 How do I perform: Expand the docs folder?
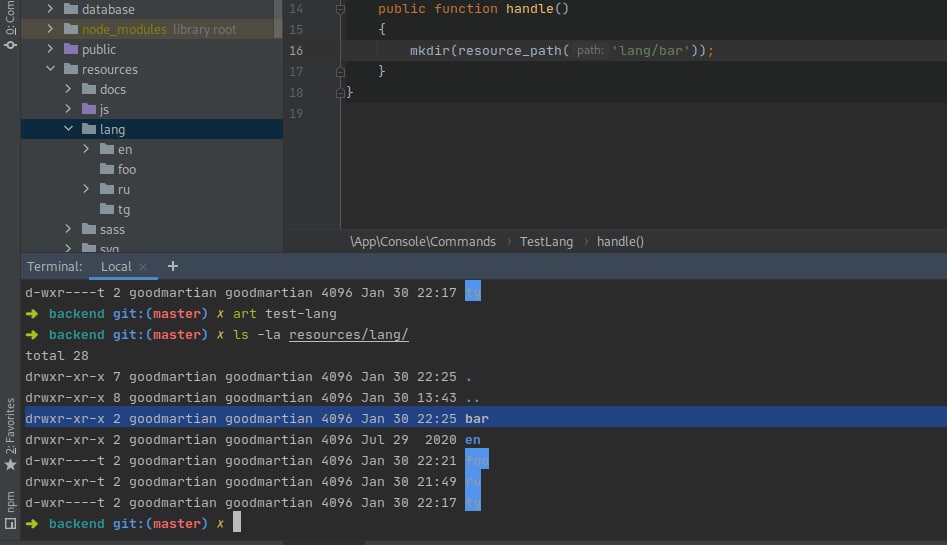pyautogui.click(x=68, y=89)
